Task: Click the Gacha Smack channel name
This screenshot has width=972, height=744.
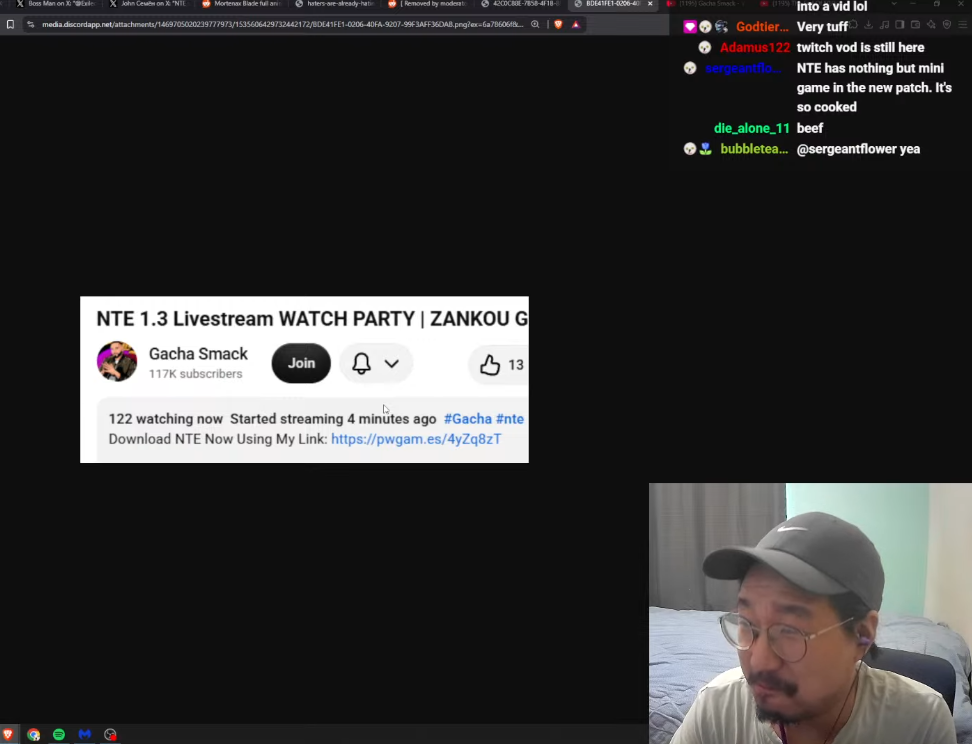Action: pyautogui.click(x=198, y=354)
